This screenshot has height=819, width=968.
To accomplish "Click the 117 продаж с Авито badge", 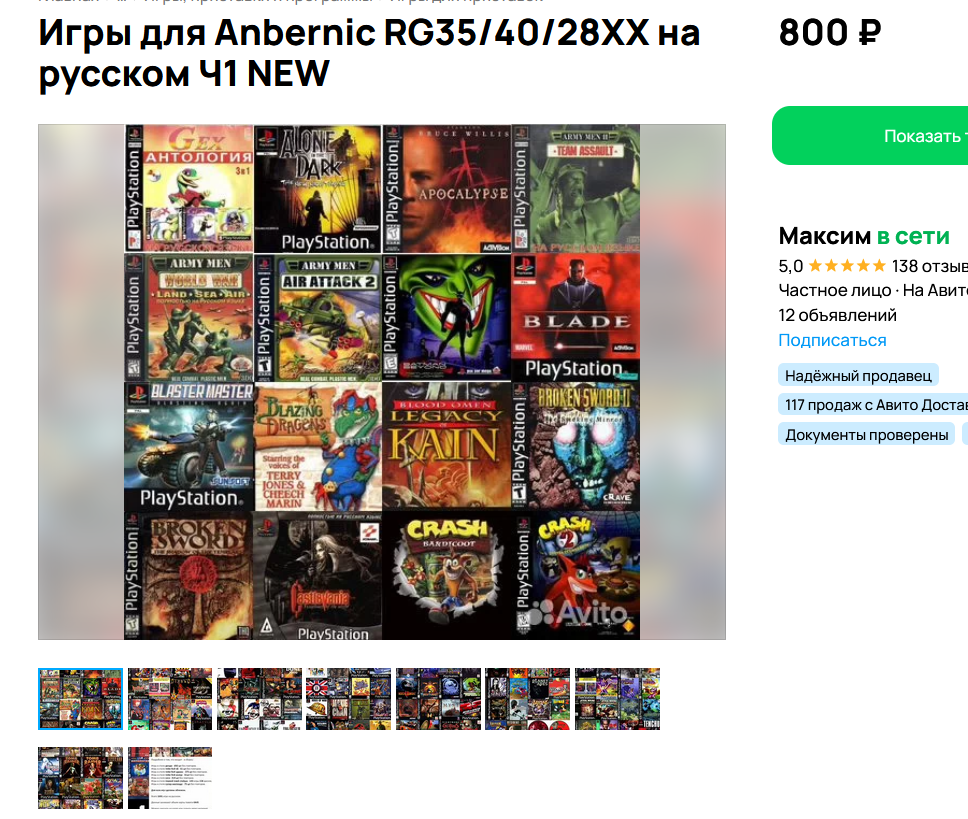I will pos(873,405).
